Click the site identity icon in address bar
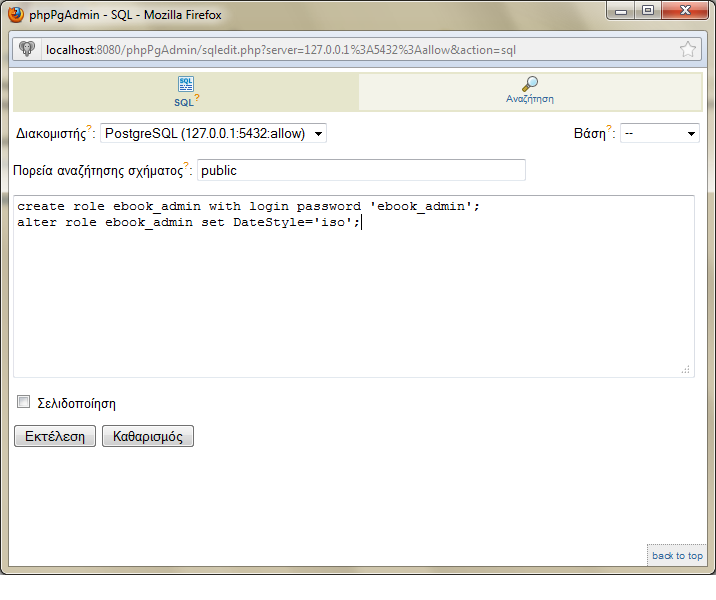The width and height of the screenshot is (716, 600). click(x=27, y=49)
